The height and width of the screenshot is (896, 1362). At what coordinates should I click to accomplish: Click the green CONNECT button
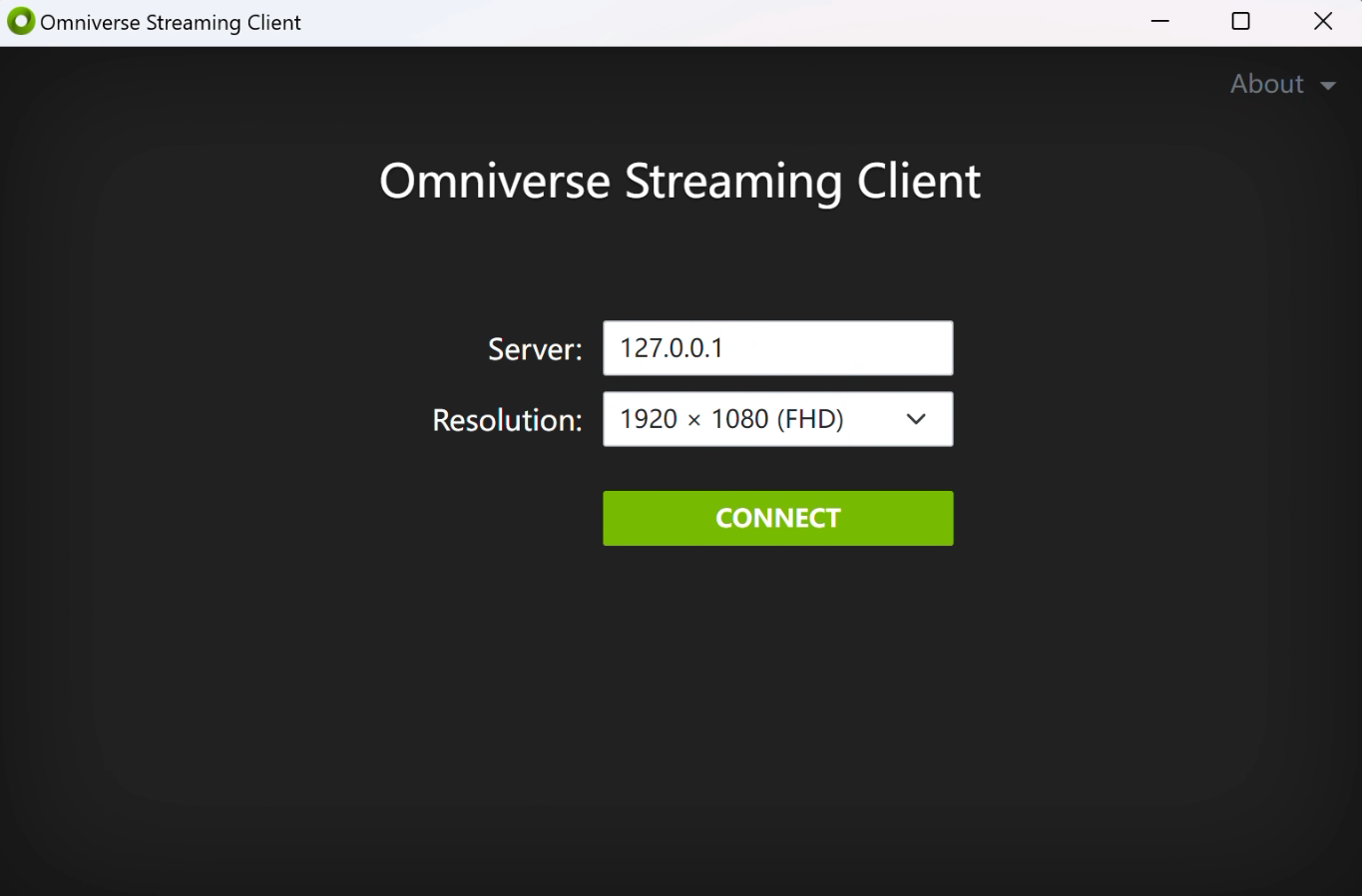point(777,518)
